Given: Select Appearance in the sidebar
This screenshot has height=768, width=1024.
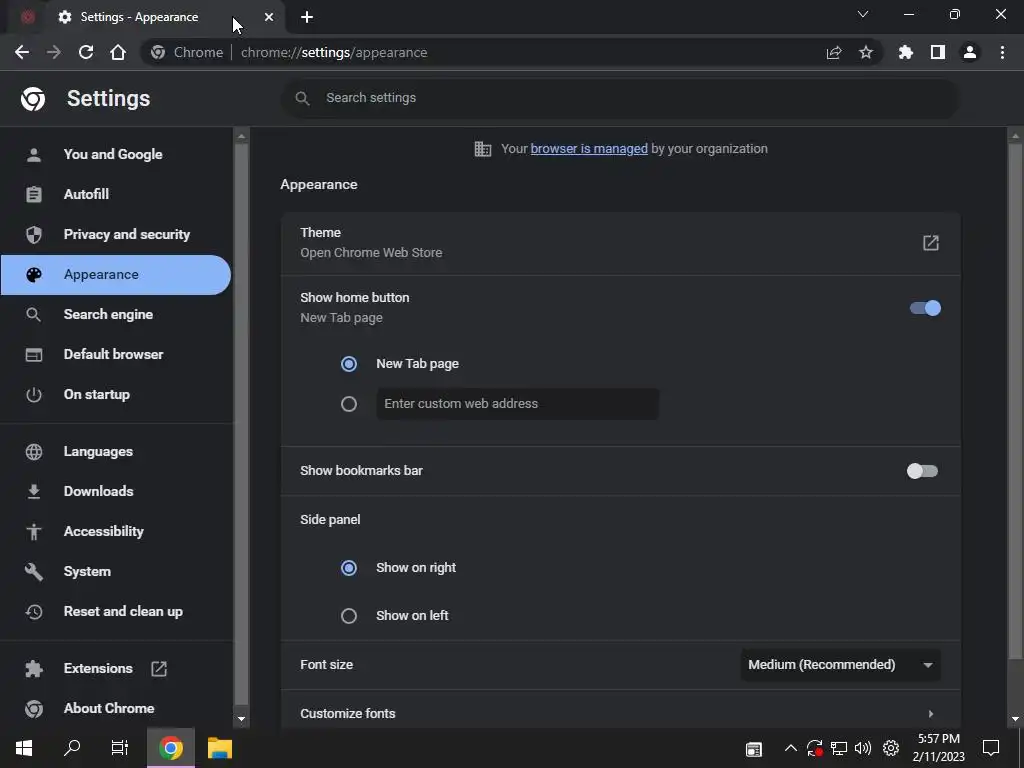Looking at the screenshot, I should [115, 274].
